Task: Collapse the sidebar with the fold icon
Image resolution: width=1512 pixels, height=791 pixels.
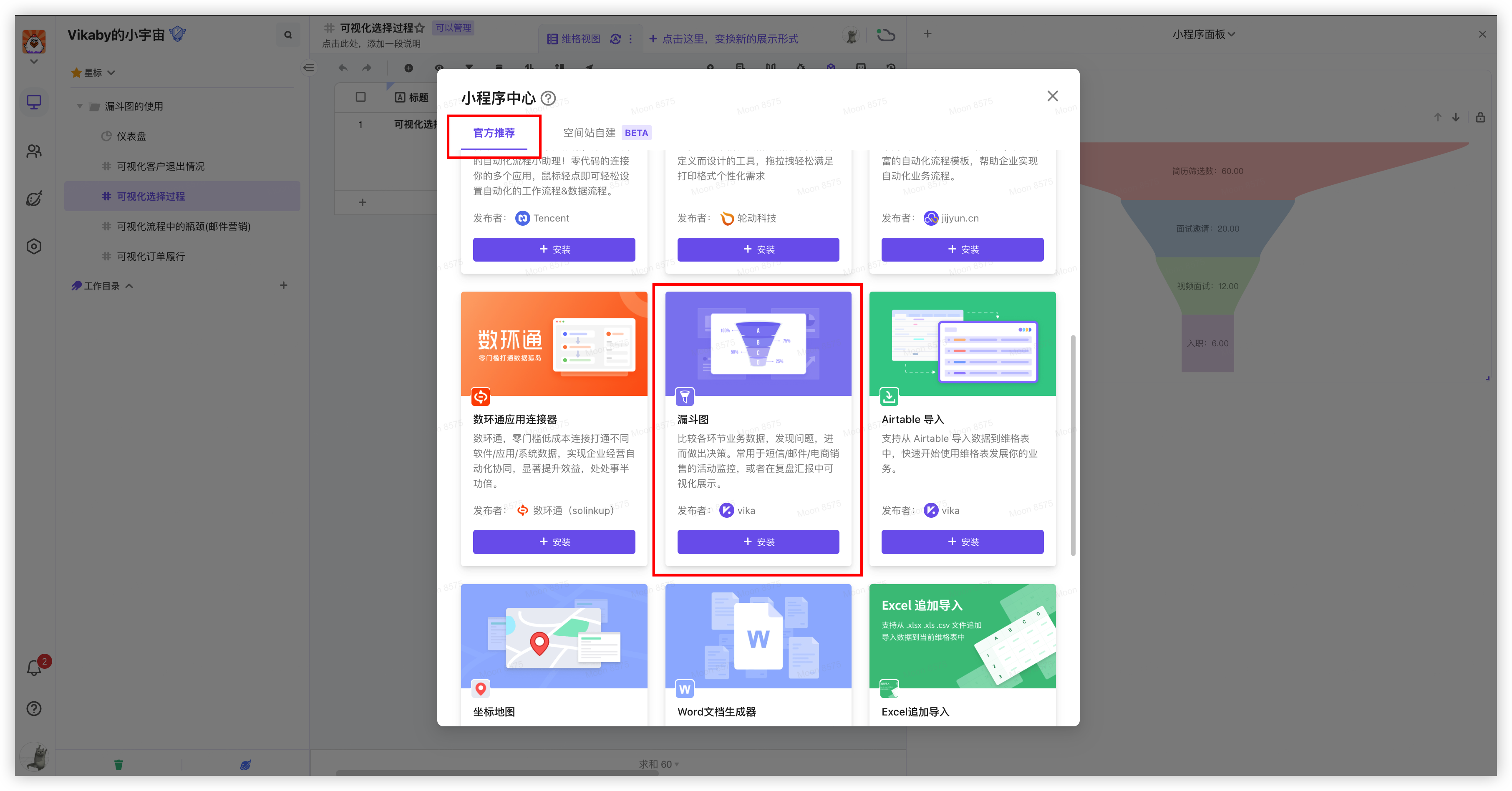Action: click(309, 68)
